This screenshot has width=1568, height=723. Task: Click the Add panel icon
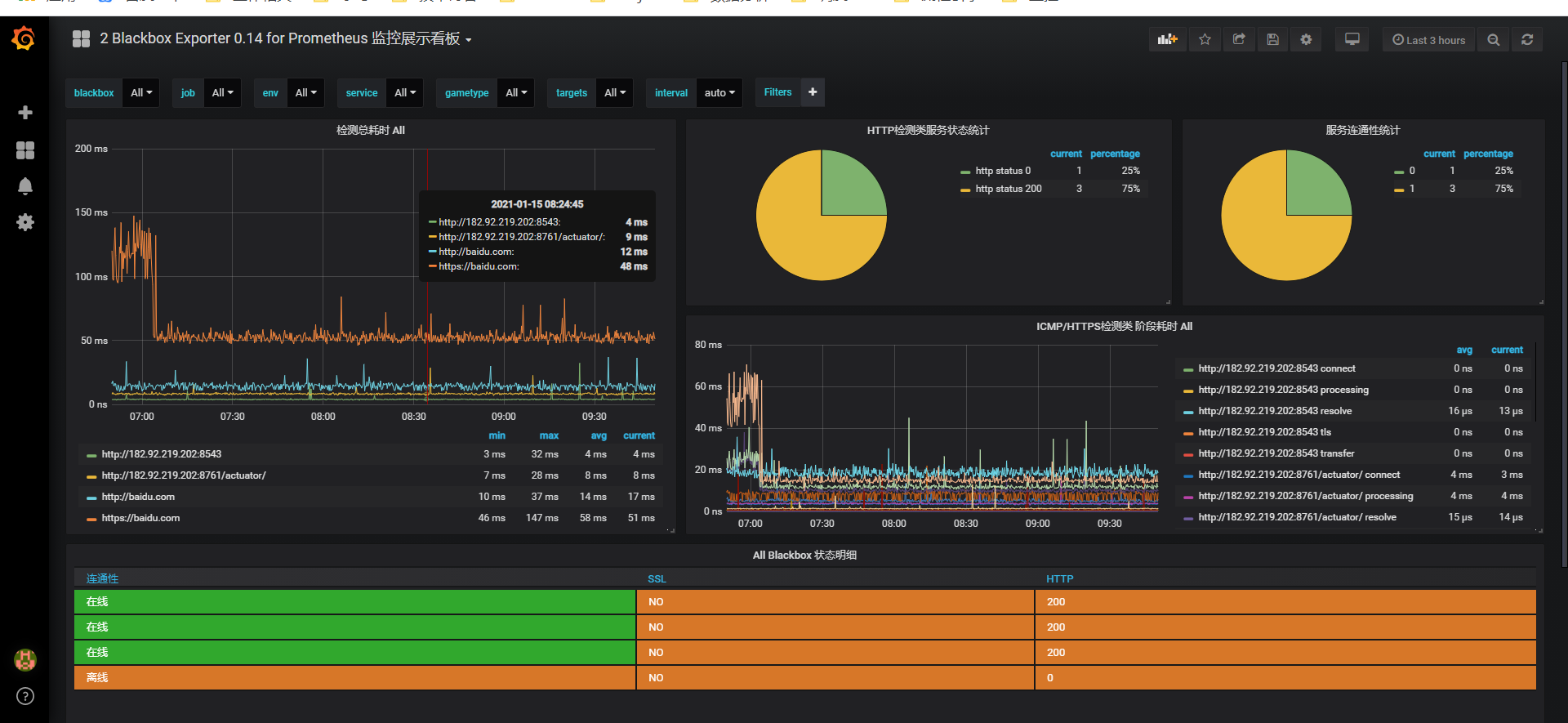(1168, 39)
